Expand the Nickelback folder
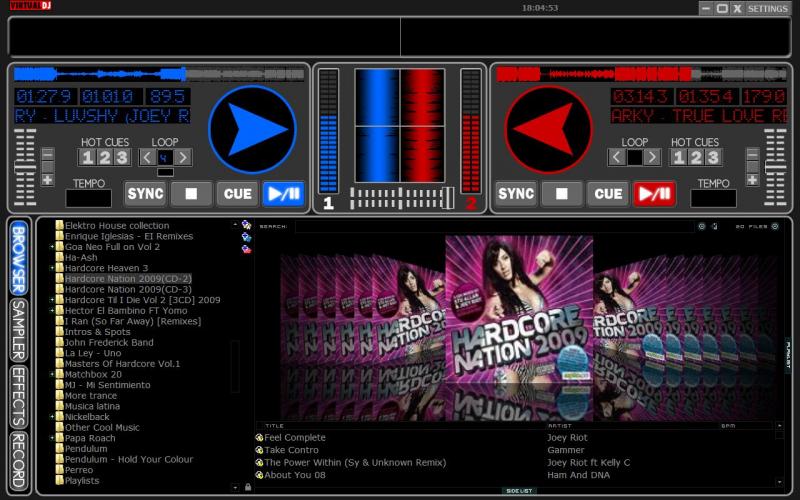Image resolution: width=800 pixels, height=500 pixels. [x=52, y=417]
